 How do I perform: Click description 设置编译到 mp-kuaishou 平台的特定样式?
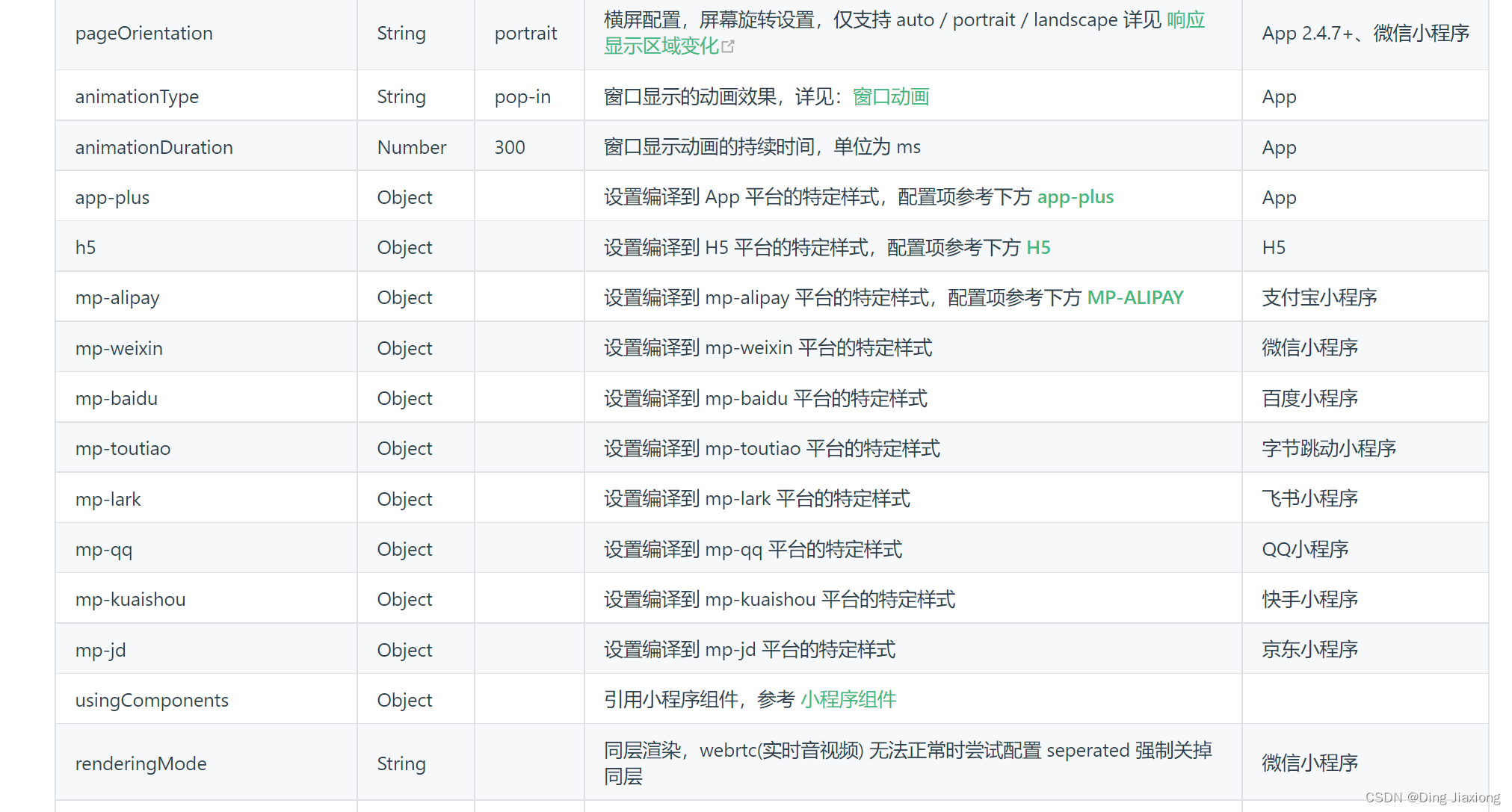[780, 599]
